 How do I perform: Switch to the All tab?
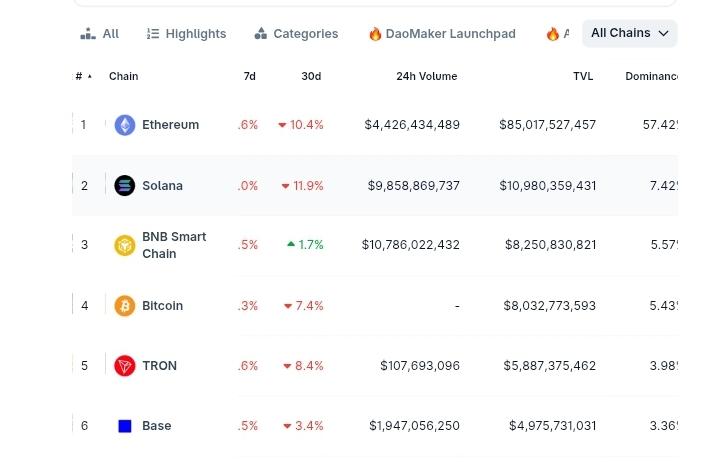(x=100, y=34)
